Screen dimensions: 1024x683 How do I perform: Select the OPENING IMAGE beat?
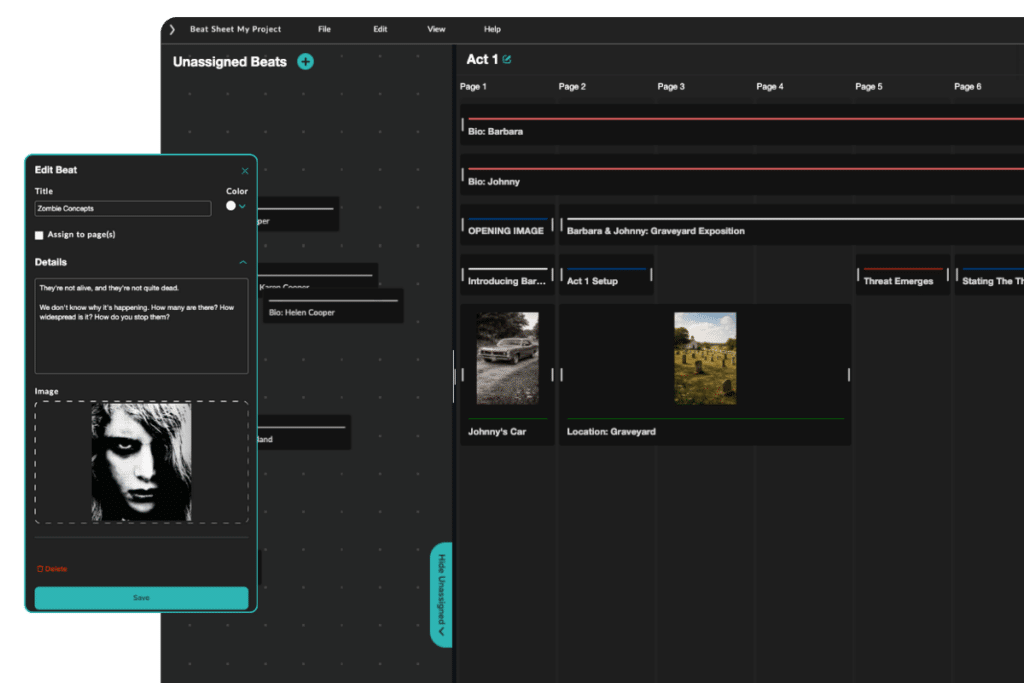click(507, 225)
